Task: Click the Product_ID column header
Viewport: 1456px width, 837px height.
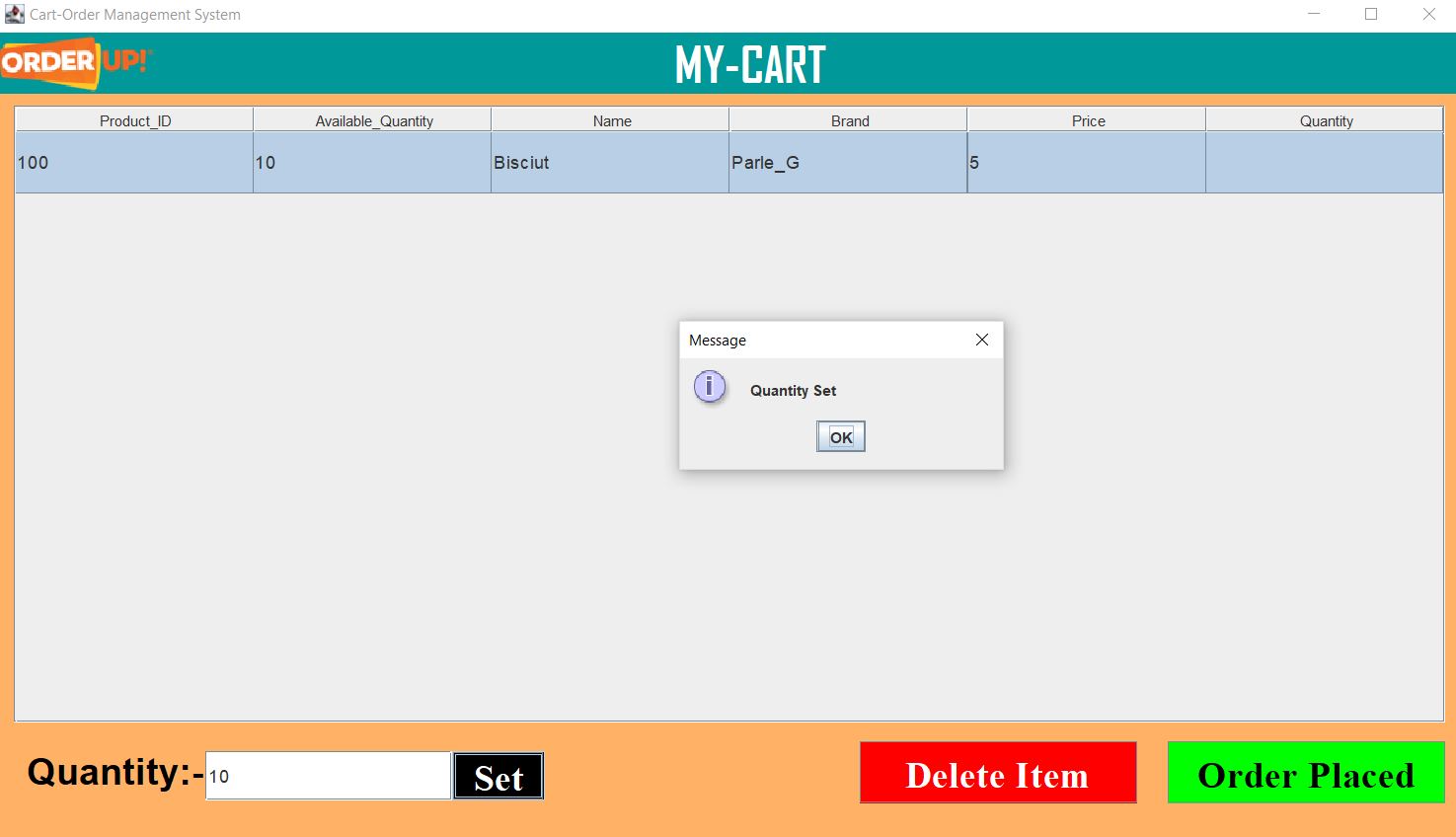Action: [x=134, y=119]
